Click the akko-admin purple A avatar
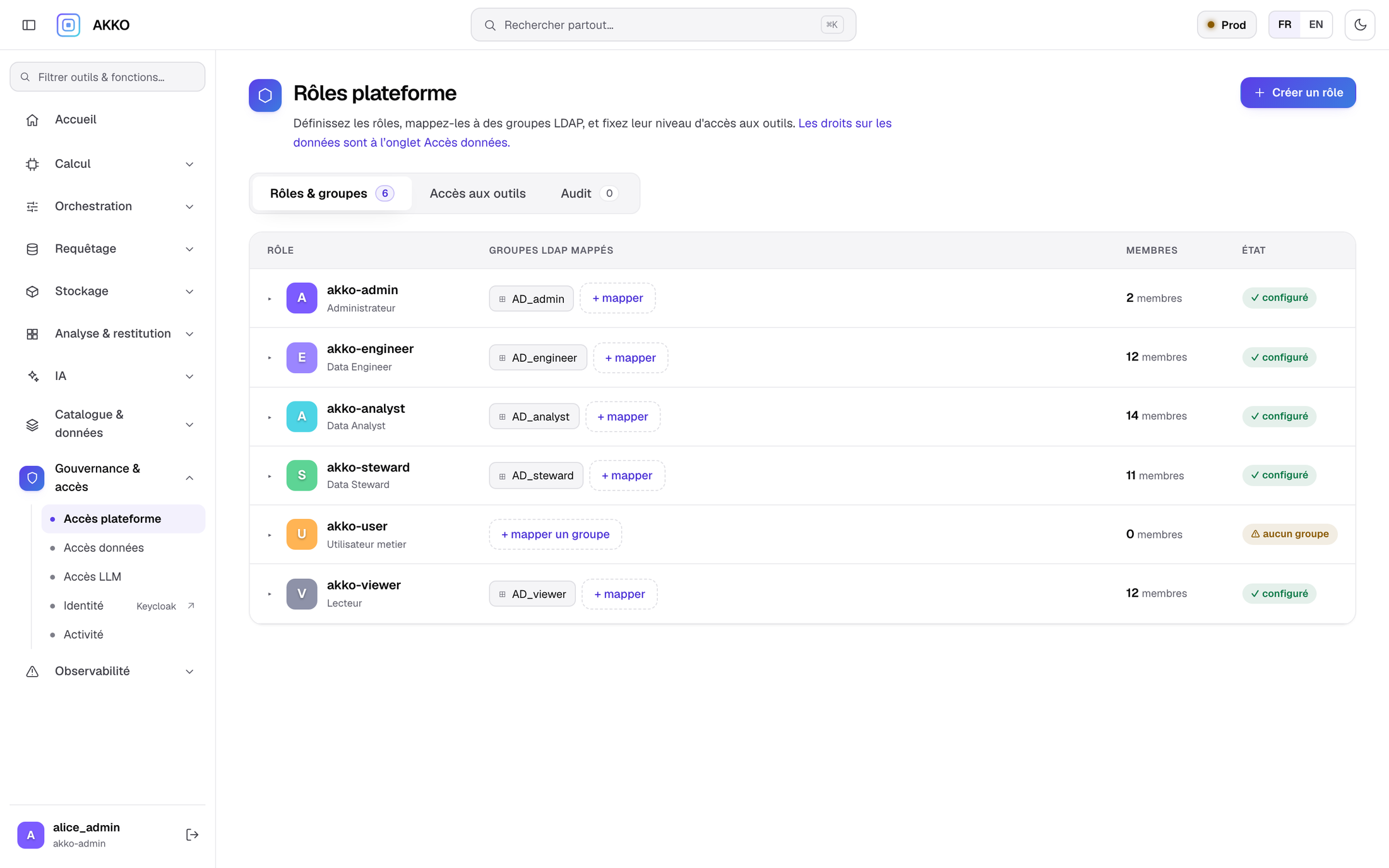The height and width of the screenshot is (868, 1389). click(302, 298)
